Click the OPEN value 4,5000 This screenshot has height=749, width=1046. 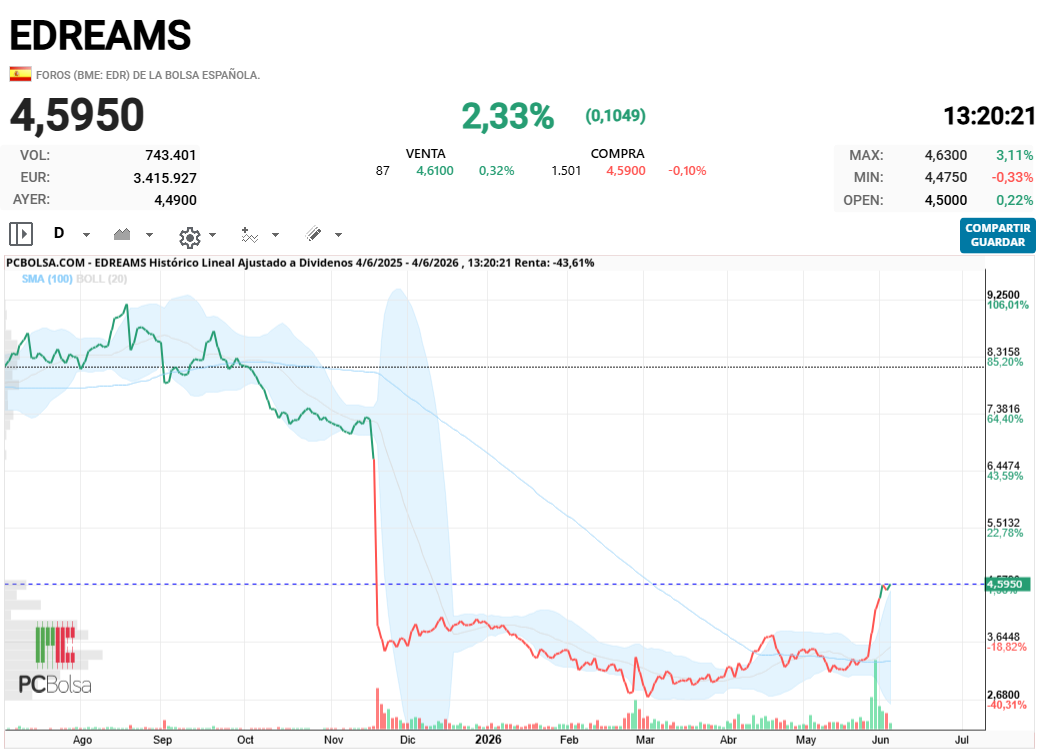945,200
